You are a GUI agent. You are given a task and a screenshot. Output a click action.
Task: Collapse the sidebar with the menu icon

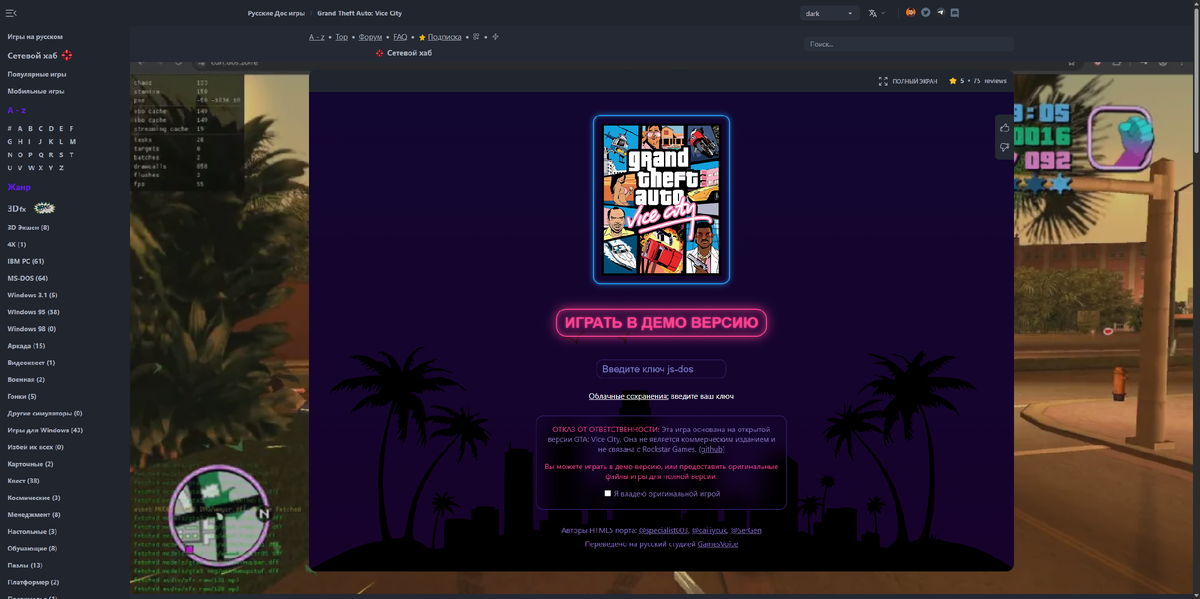pyautogui.click(x=11, y=13)
